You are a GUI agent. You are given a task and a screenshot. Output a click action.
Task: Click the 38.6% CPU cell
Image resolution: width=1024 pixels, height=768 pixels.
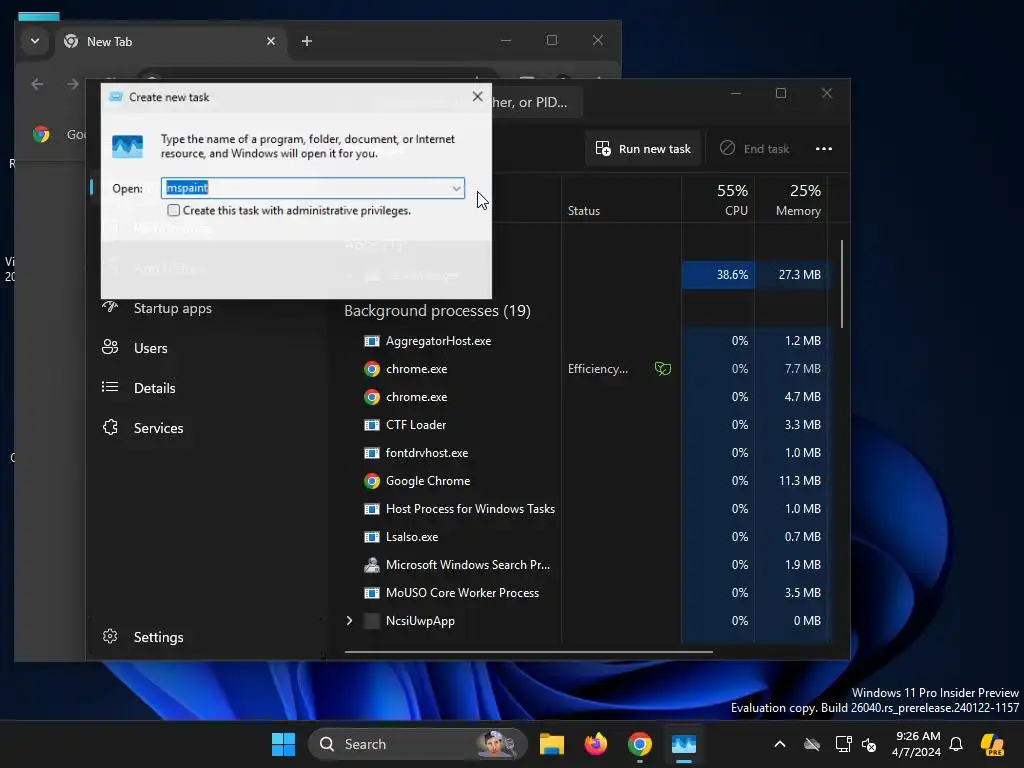[718, 275]
